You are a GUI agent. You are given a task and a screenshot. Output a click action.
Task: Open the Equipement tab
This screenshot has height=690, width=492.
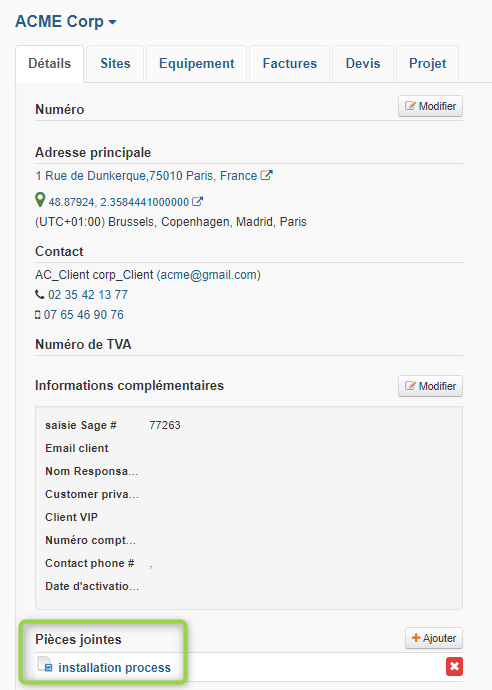(197, 64)
